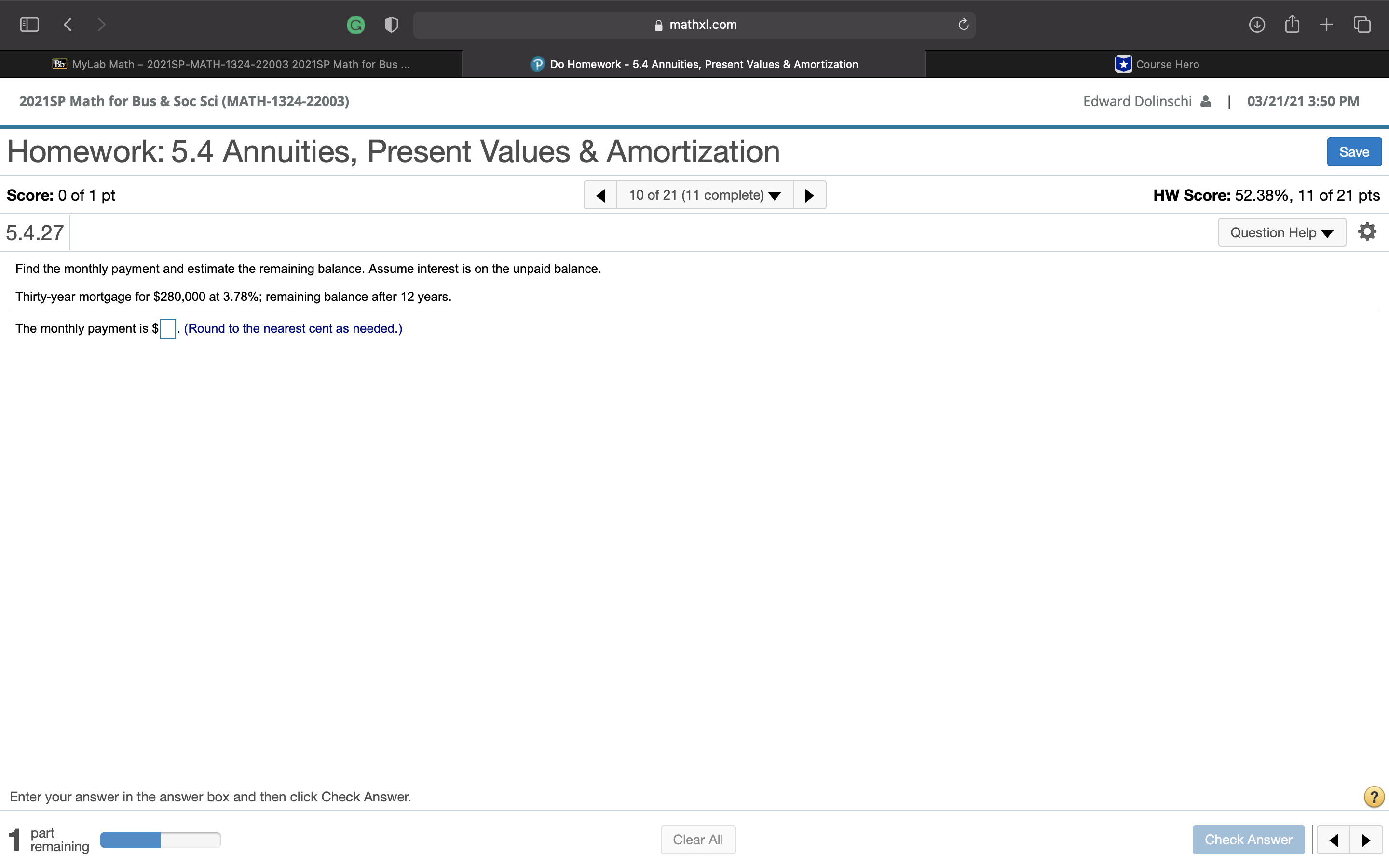Go to next question using top arrow
Screen dimensions: 1389x868
click(x=809, y=195)
